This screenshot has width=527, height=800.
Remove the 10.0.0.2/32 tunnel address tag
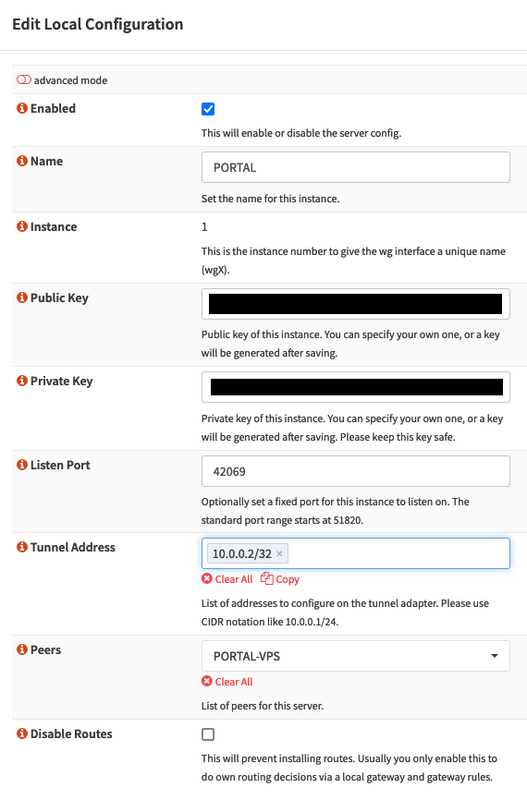coord(279,554)
